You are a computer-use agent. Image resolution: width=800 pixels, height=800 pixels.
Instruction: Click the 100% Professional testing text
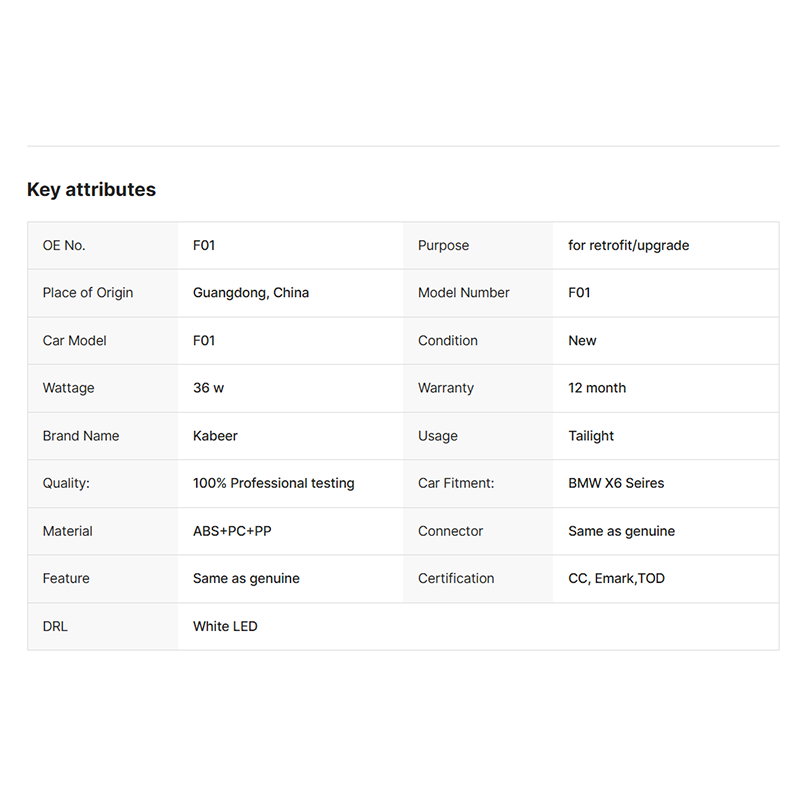273,483
